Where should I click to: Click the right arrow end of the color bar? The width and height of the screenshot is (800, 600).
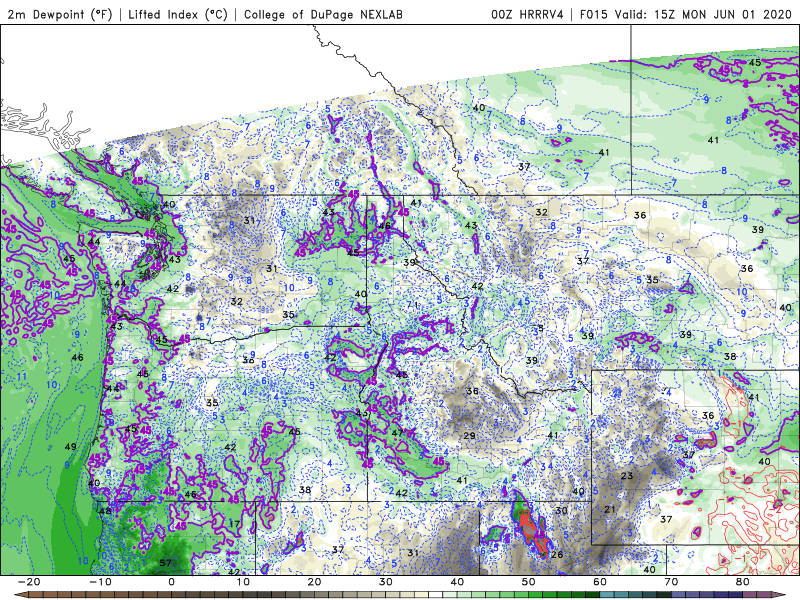pos(781,595)
